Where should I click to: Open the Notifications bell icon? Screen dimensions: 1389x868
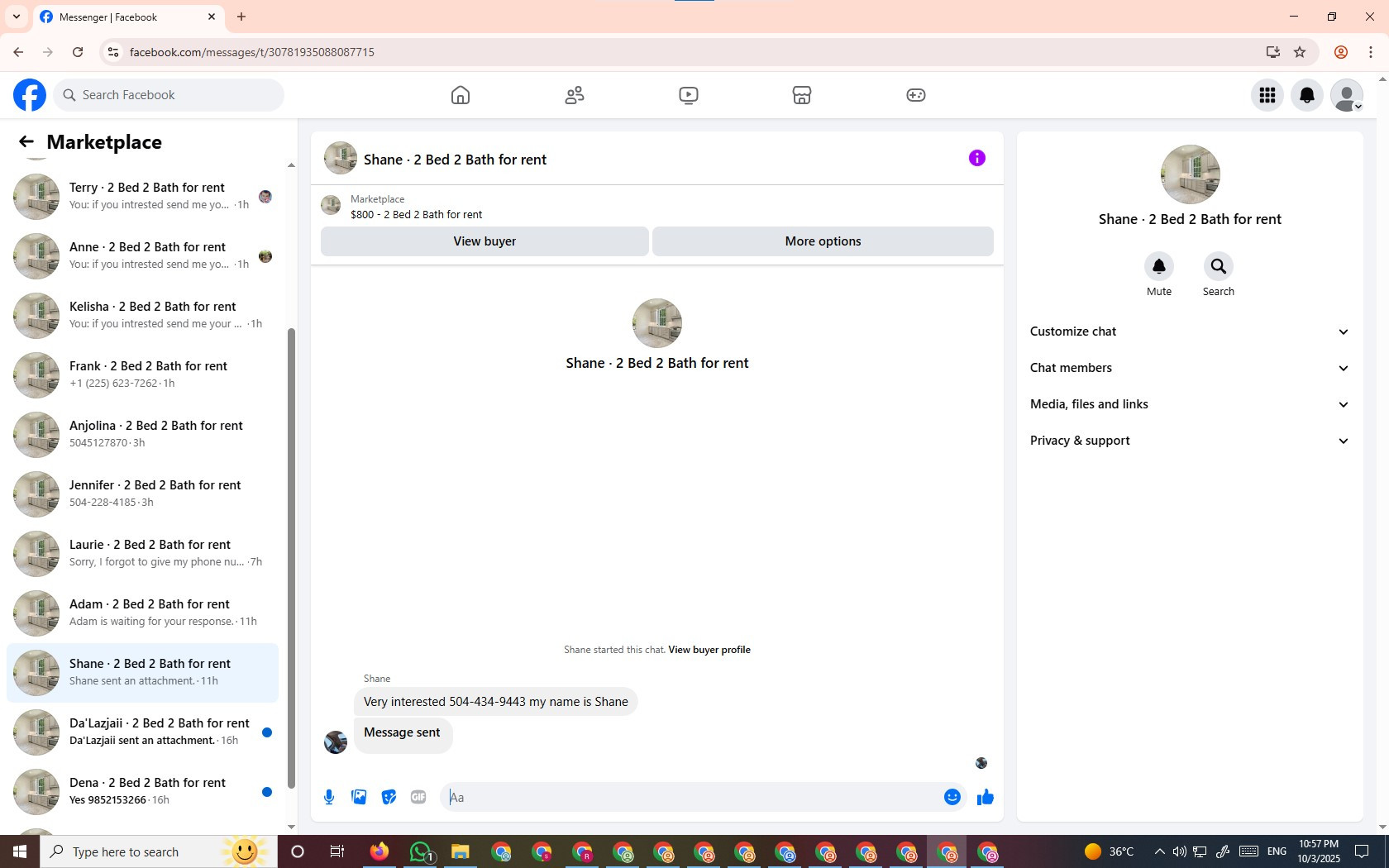1307,95
